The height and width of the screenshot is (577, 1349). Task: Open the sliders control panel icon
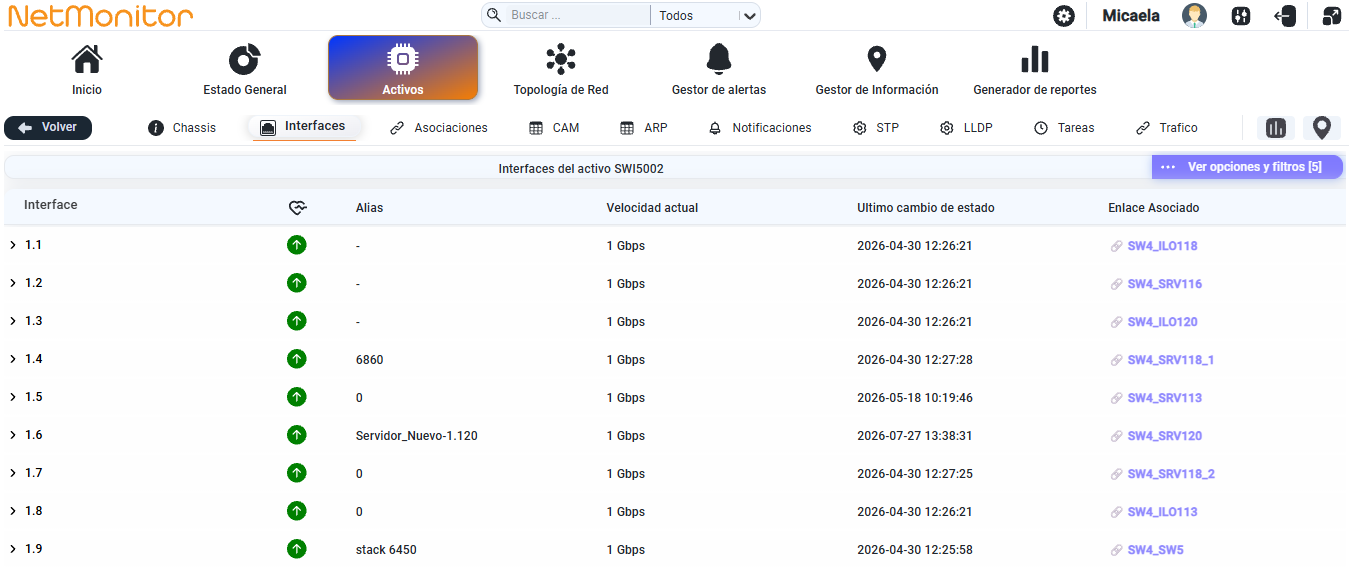point(1241,16)
